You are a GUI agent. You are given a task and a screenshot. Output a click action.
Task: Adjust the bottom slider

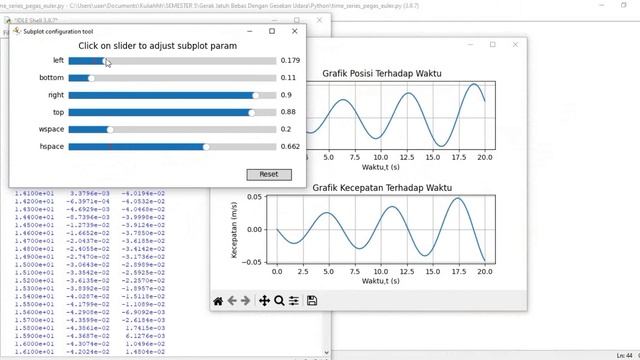(172, 78)
